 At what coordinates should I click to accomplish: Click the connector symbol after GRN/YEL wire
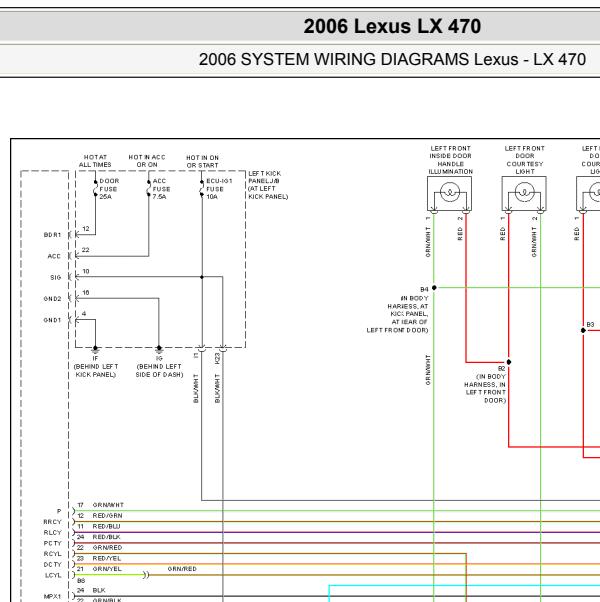(x=145, y=575)
